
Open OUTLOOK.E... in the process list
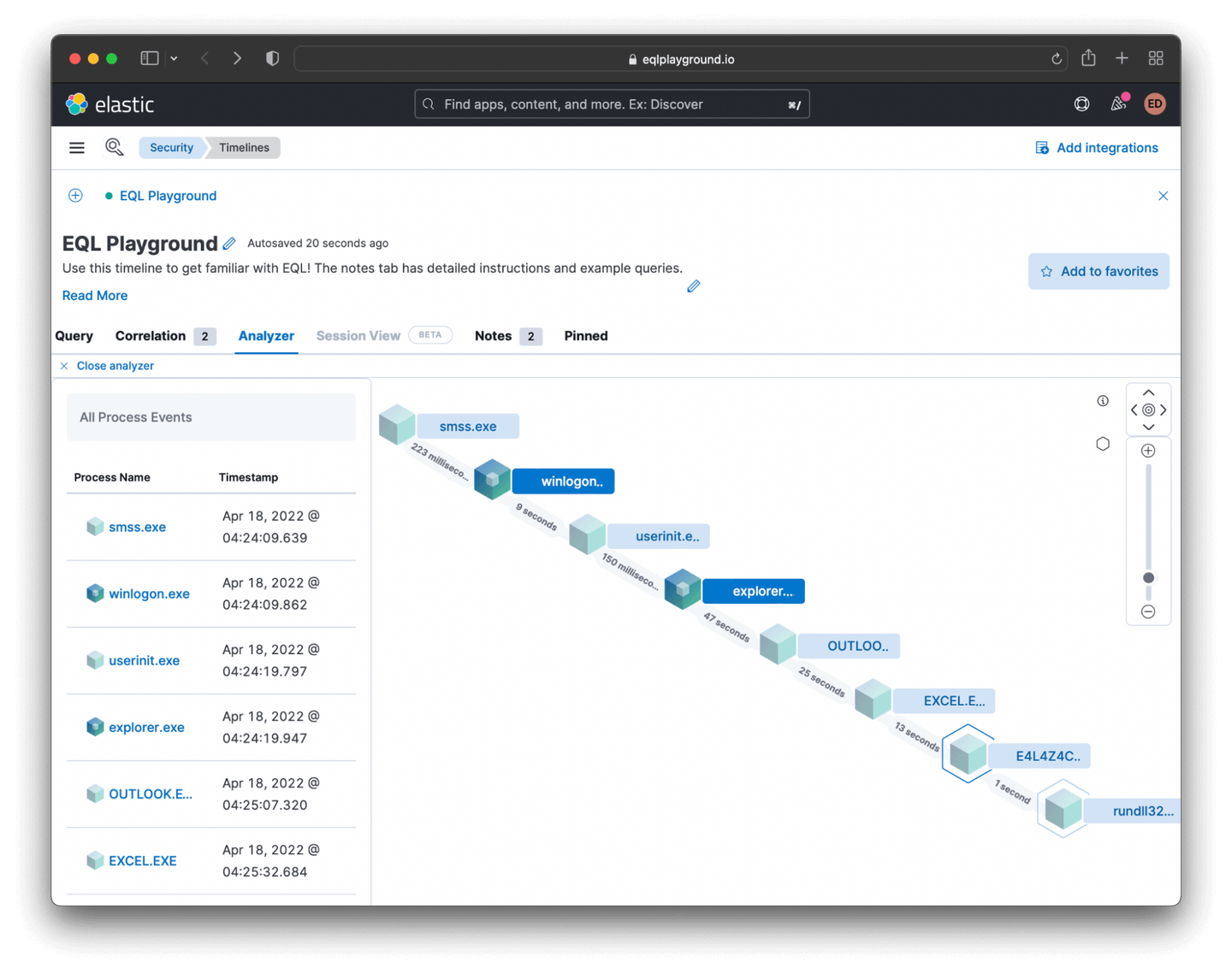(151, 794)
